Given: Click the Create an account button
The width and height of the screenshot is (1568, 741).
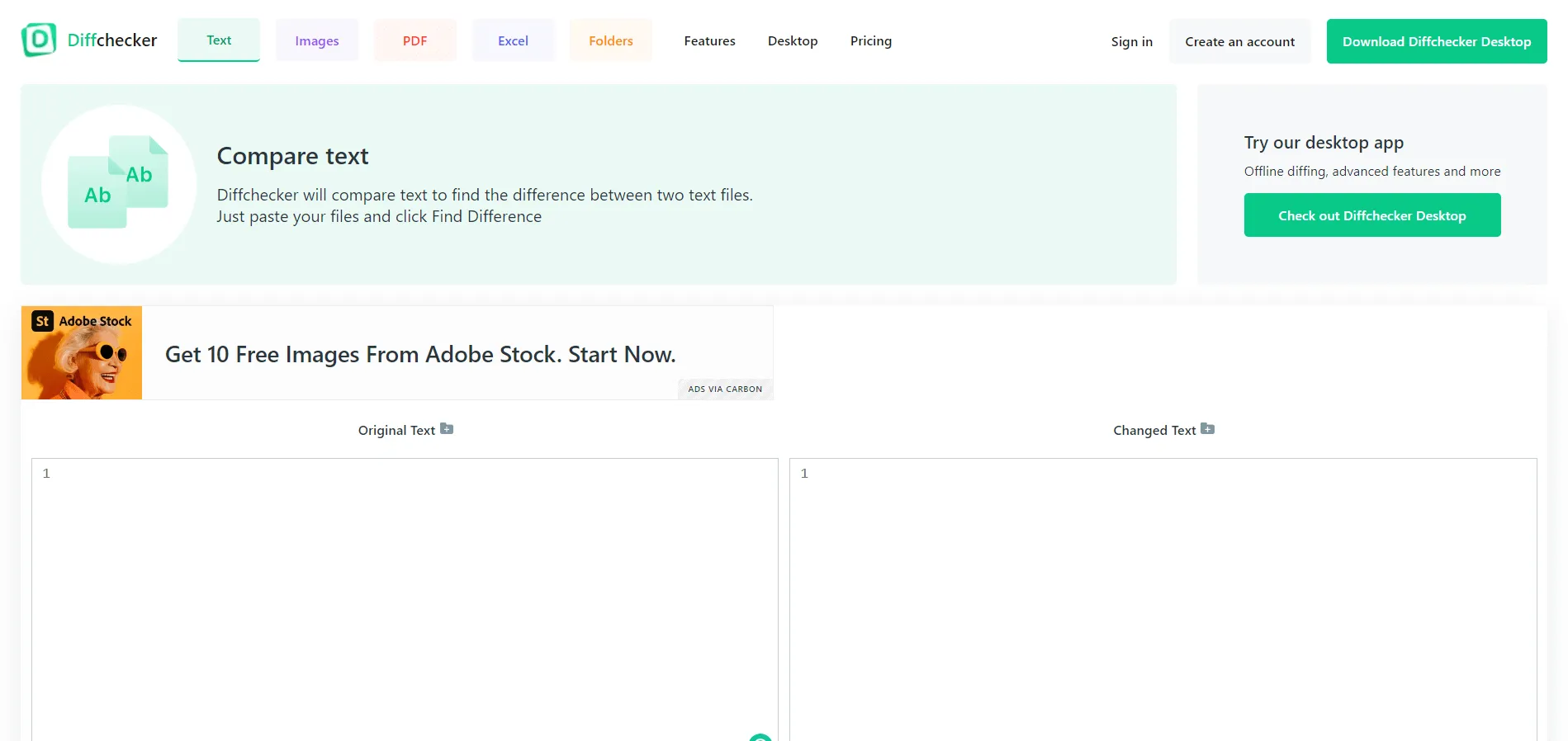Looking at the screenshot, I should pos(1239,41).
